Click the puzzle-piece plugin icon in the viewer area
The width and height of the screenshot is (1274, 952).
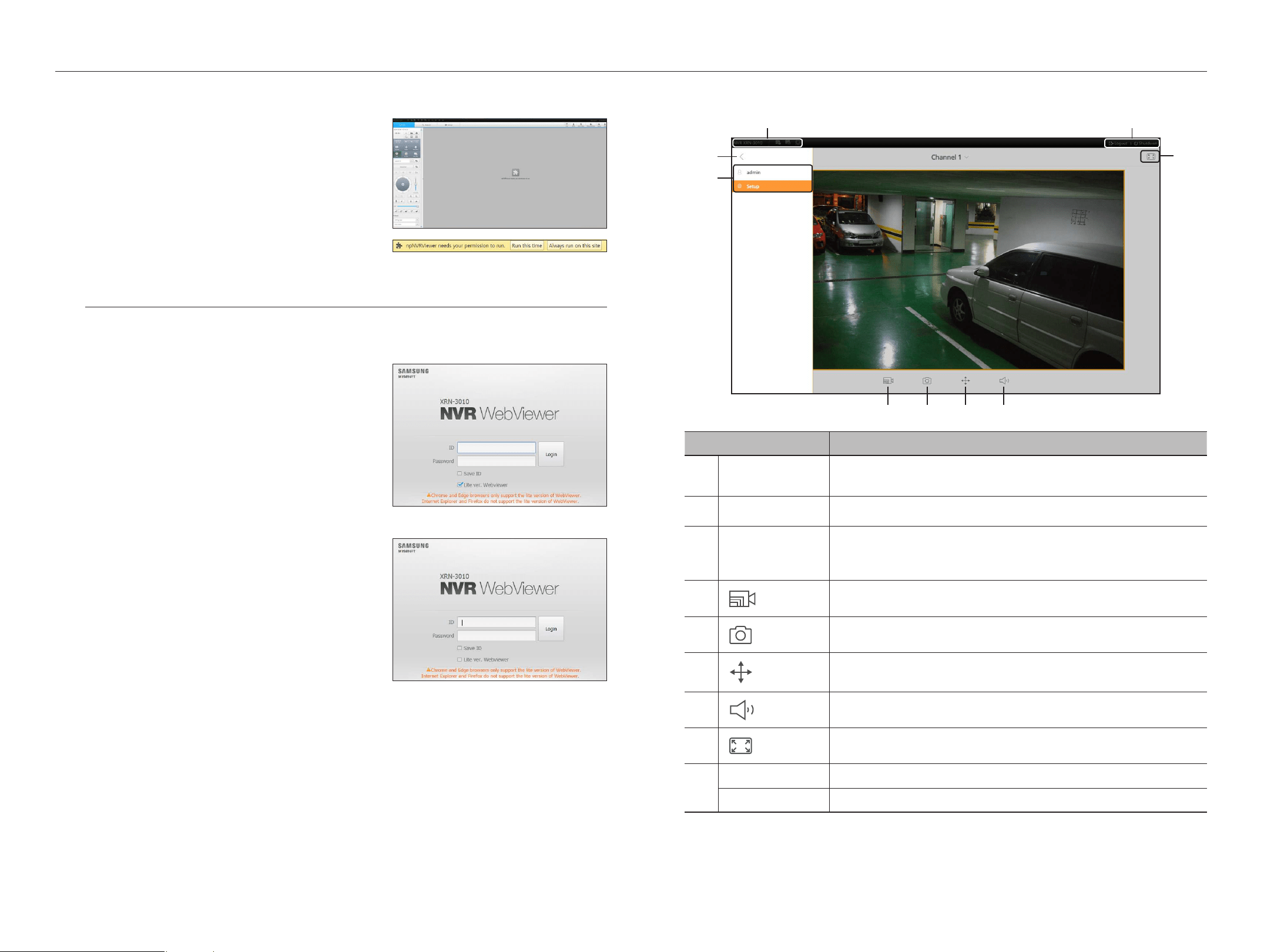[515, 172]
